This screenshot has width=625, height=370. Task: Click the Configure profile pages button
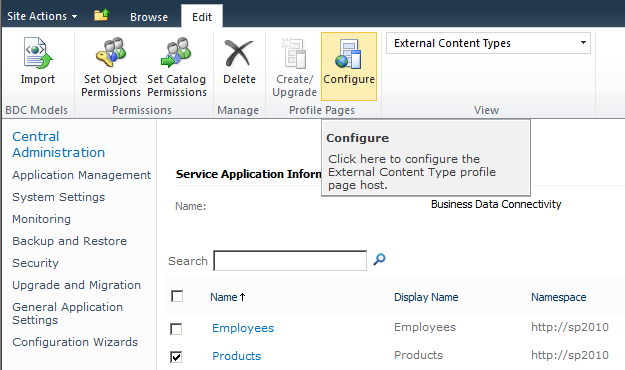click(349, 66)
